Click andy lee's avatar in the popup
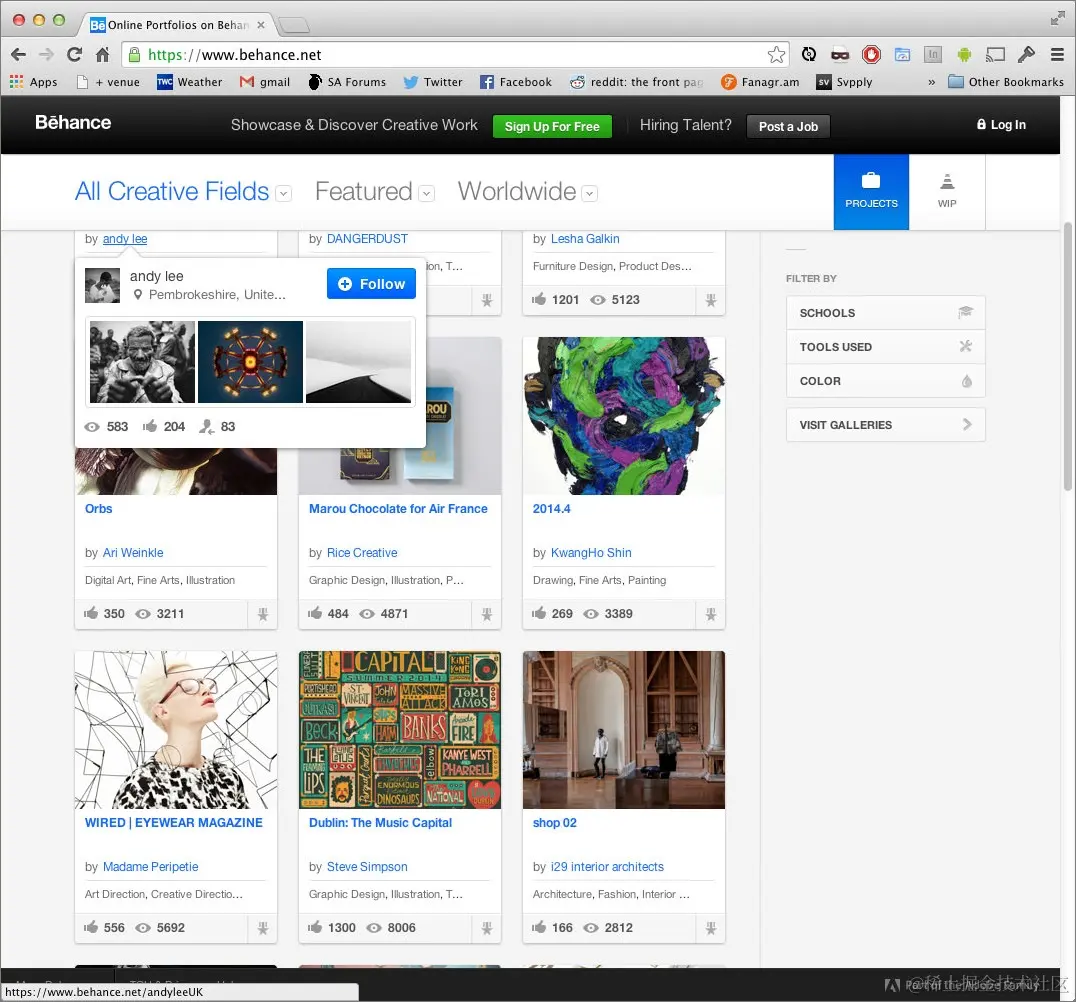Image resolution: width=1076 pixels, height=1002 pixels. click(x=102, y=286)
